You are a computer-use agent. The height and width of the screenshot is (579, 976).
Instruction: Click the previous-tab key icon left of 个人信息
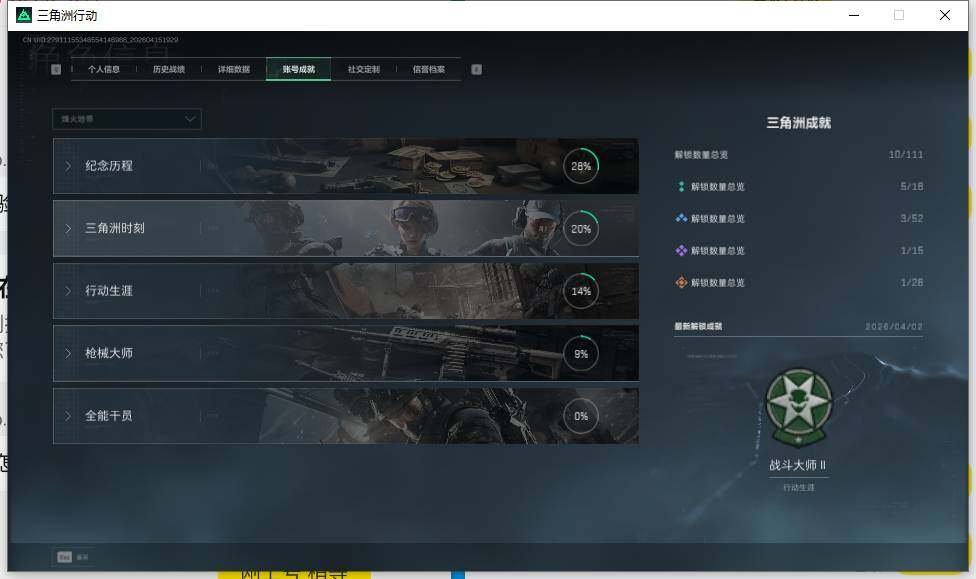coord(56,69)
